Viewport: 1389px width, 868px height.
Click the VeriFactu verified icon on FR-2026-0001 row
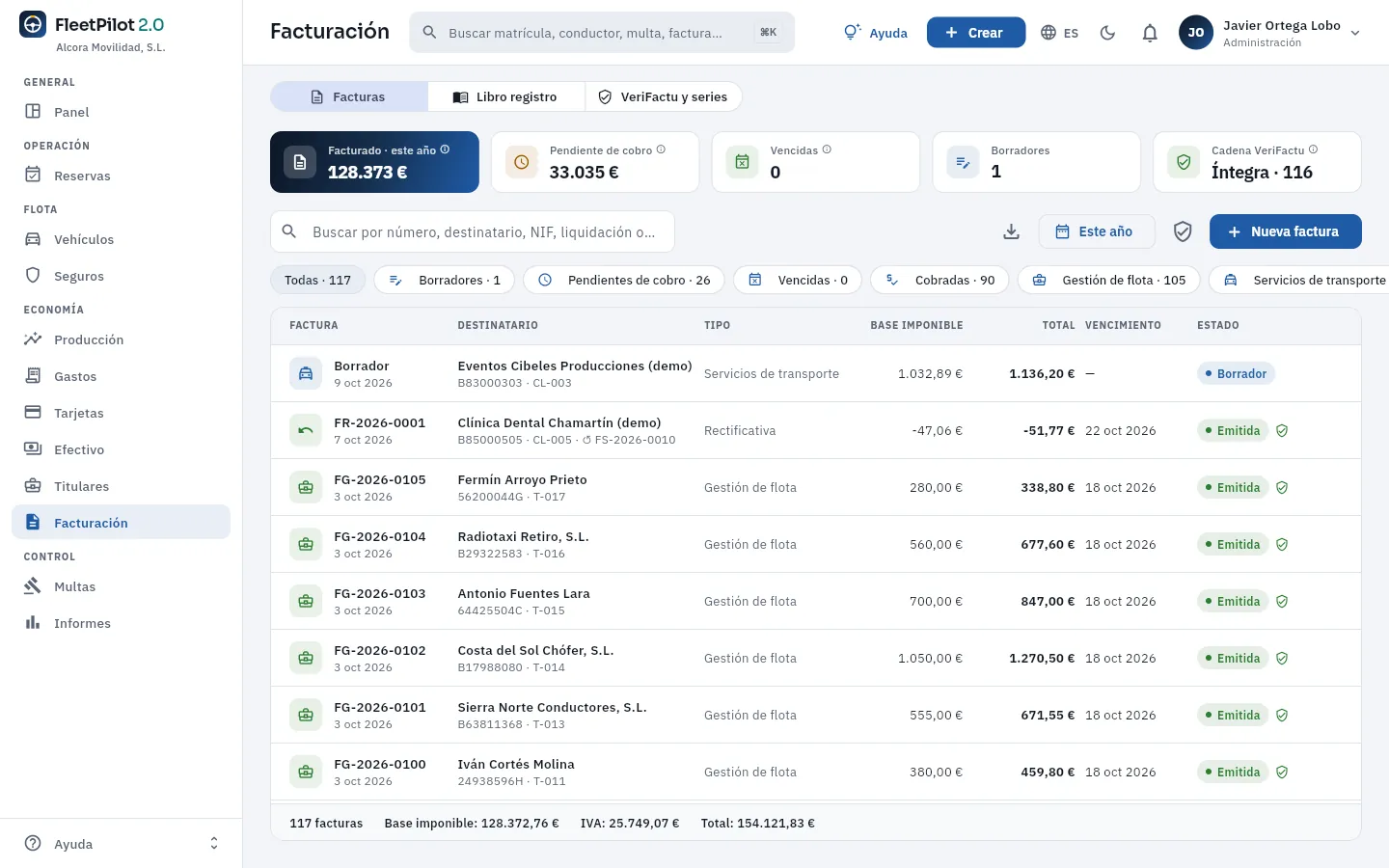click(x=1282, y=431)
